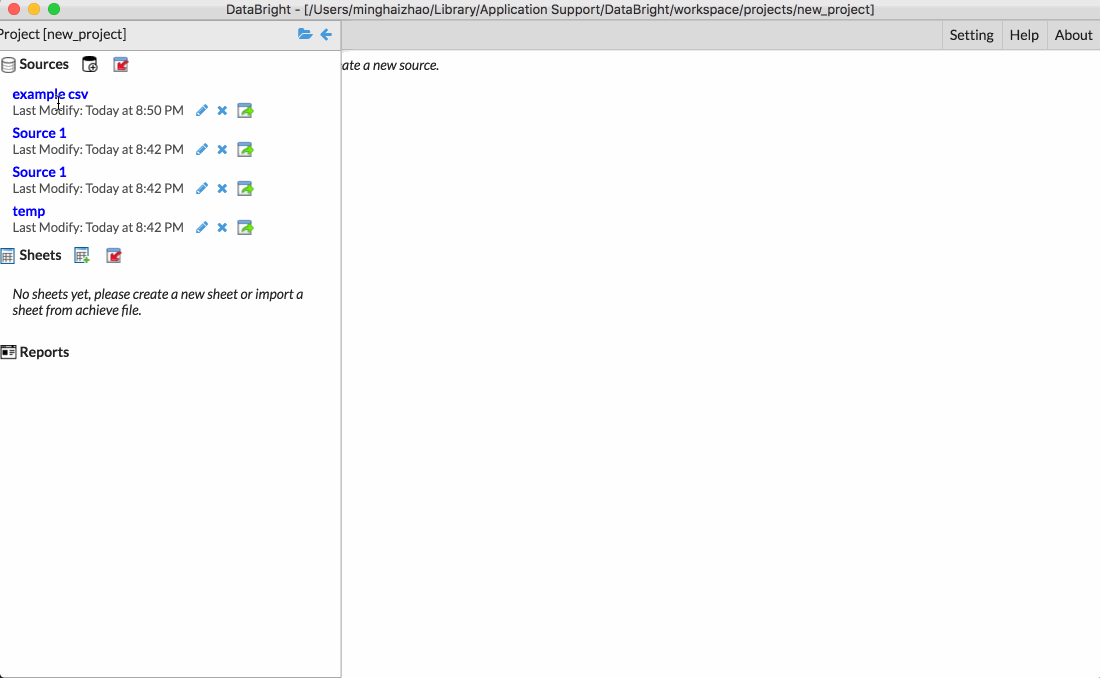Maximize the window with green button
The width and height of the screenshot is (1100, 678).
point(54,9)
